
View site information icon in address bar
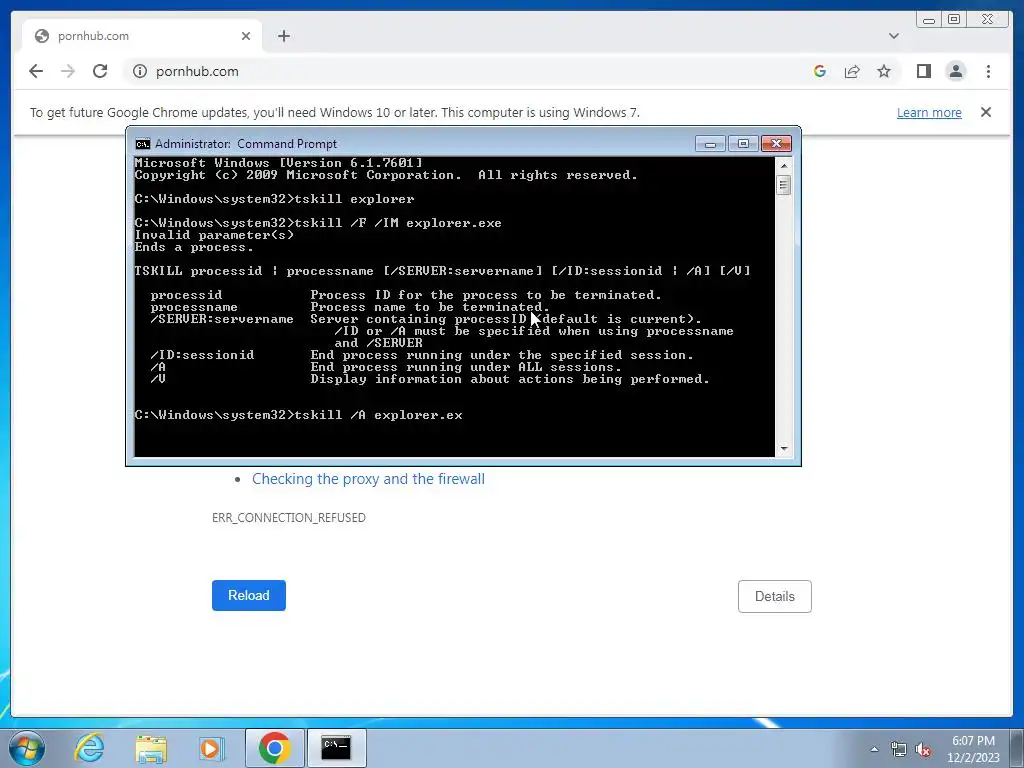coord(140,71)
